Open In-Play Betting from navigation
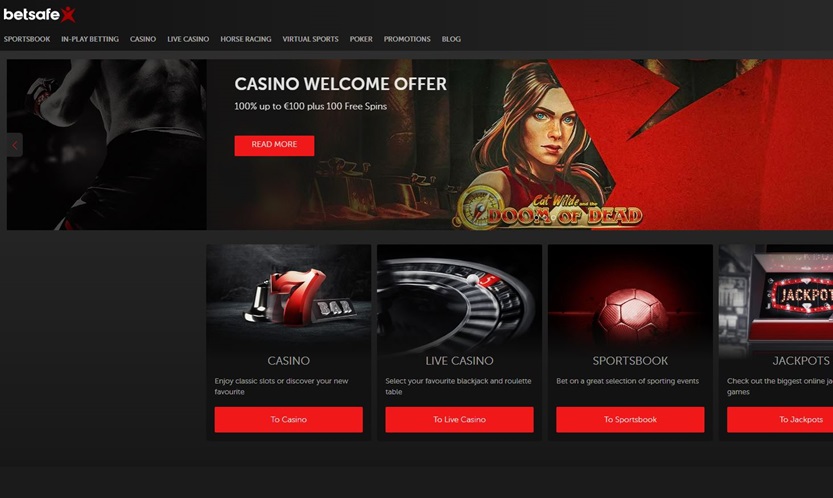The width and height of the screenshot is (833, 498). [90, 39]
